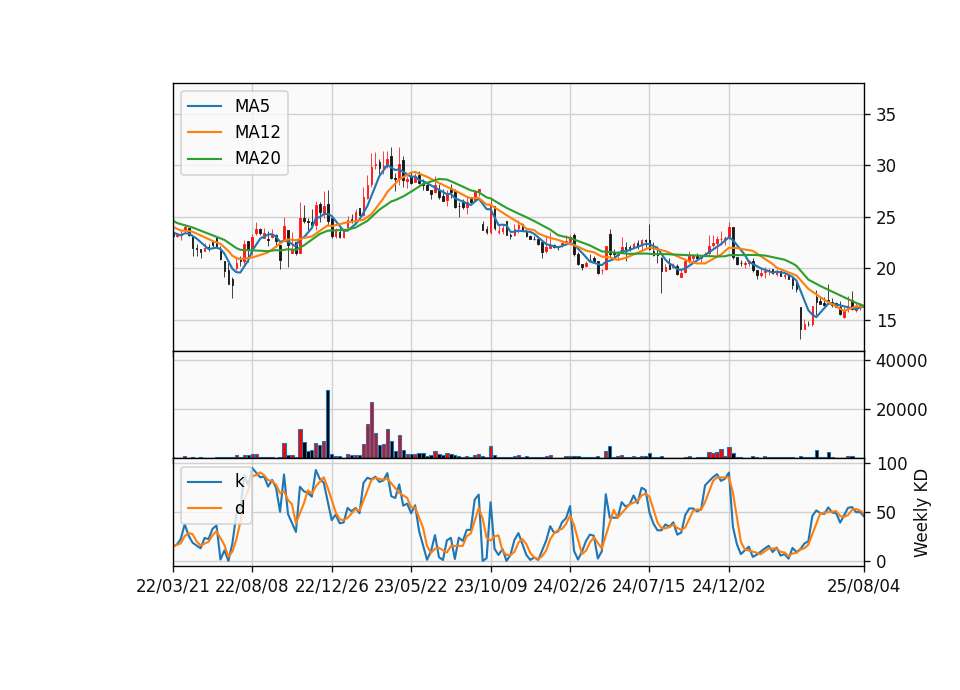Click the KD axis value 100
The width and height of the screenshot is (960, 690).
891,464
